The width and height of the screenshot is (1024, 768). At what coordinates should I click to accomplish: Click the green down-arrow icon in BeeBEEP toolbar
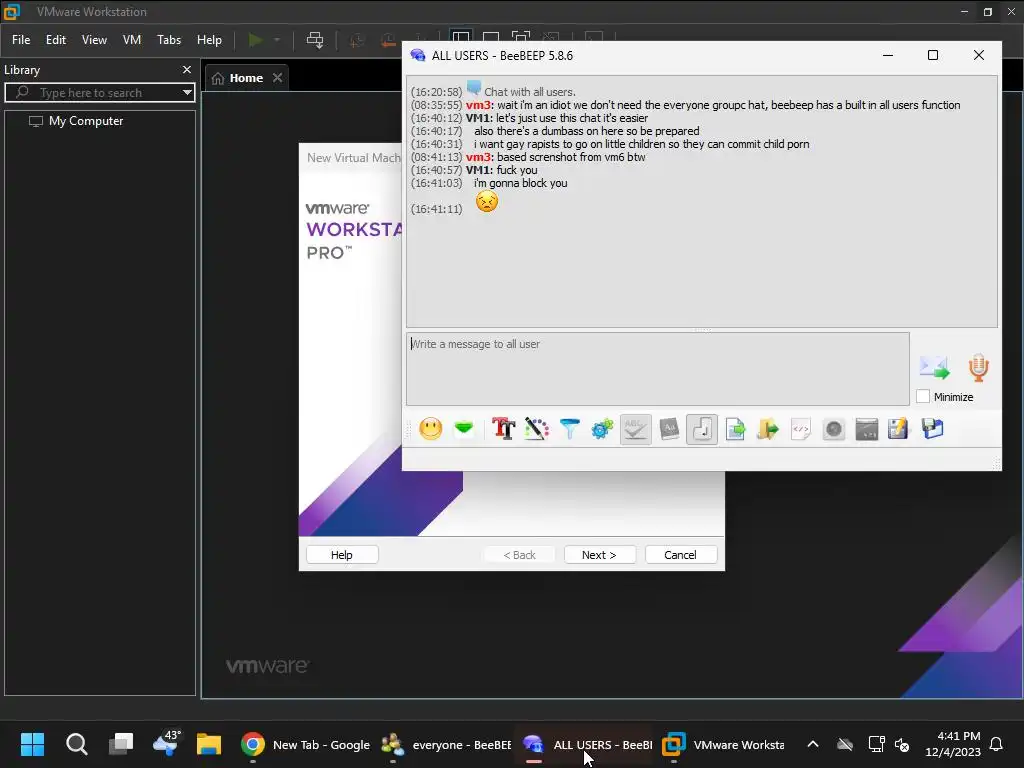click(x=464, y=429)
